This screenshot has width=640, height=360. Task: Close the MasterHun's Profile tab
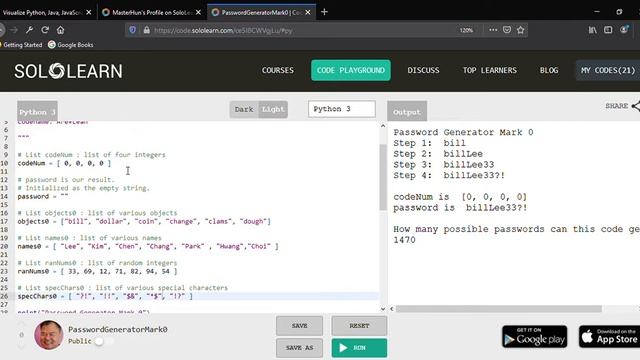[198, 12]
